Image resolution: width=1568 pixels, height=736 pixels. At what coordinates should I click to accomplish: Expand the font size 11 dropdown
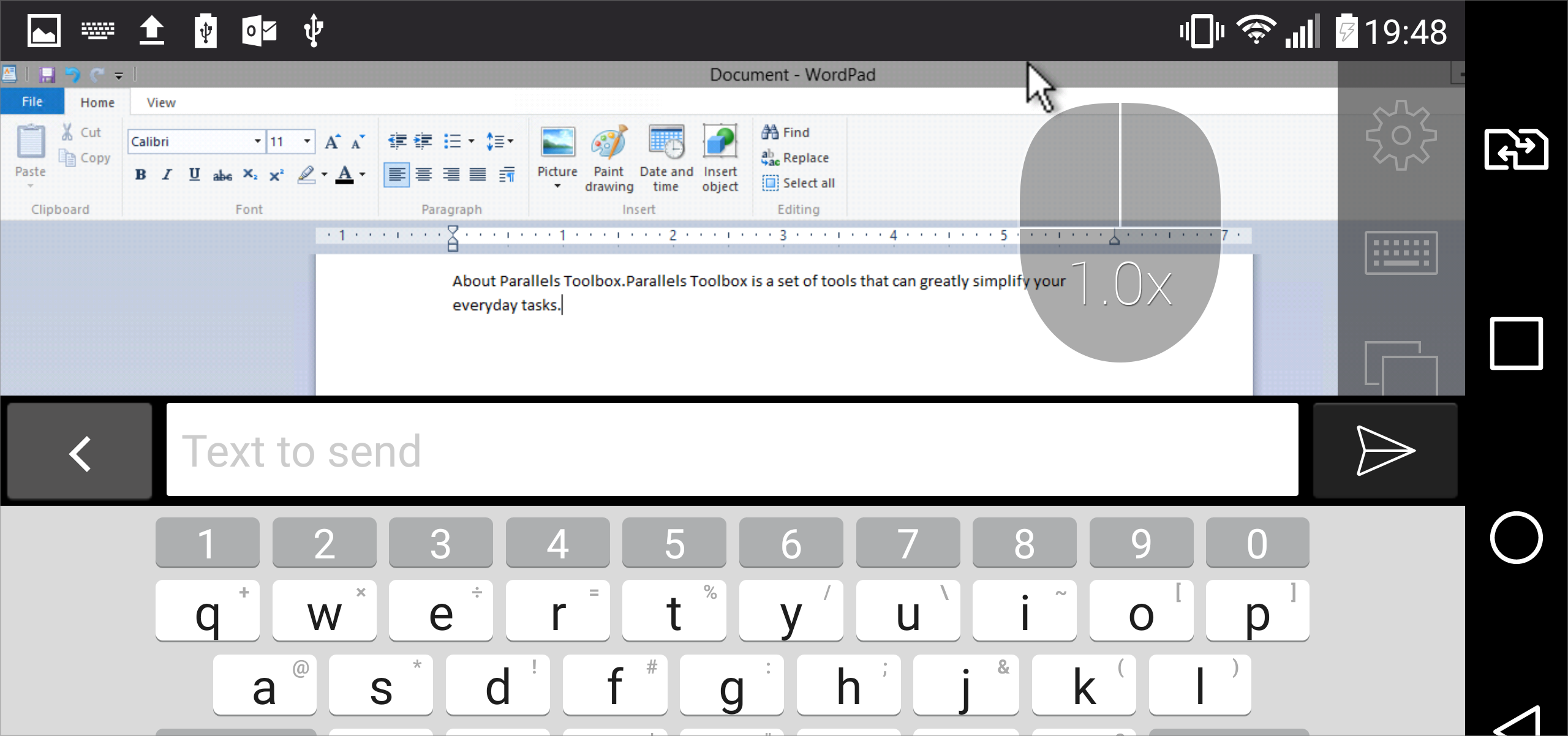pos(307,141)
